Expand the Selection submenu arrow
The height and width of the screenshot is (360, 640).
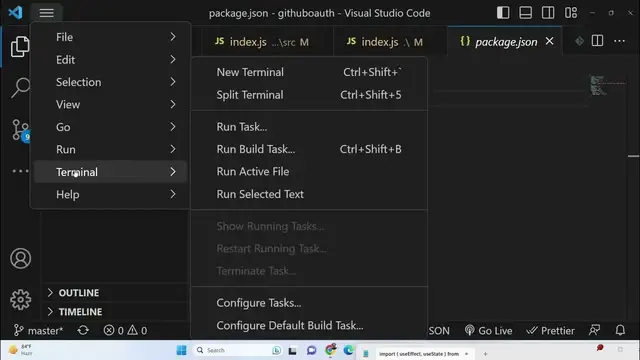point(173,82)
